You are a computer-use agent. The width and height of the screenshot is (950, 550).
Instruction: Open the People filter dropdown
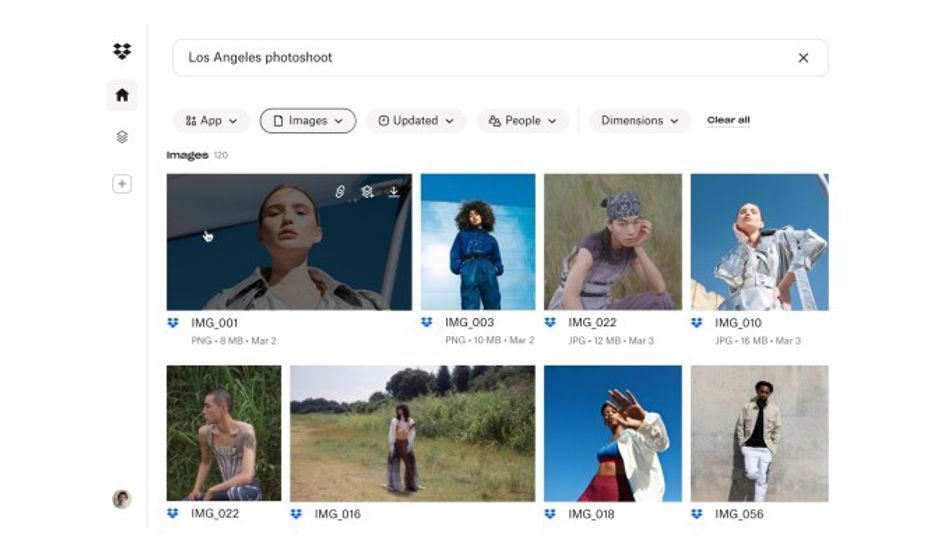[522, 121]
